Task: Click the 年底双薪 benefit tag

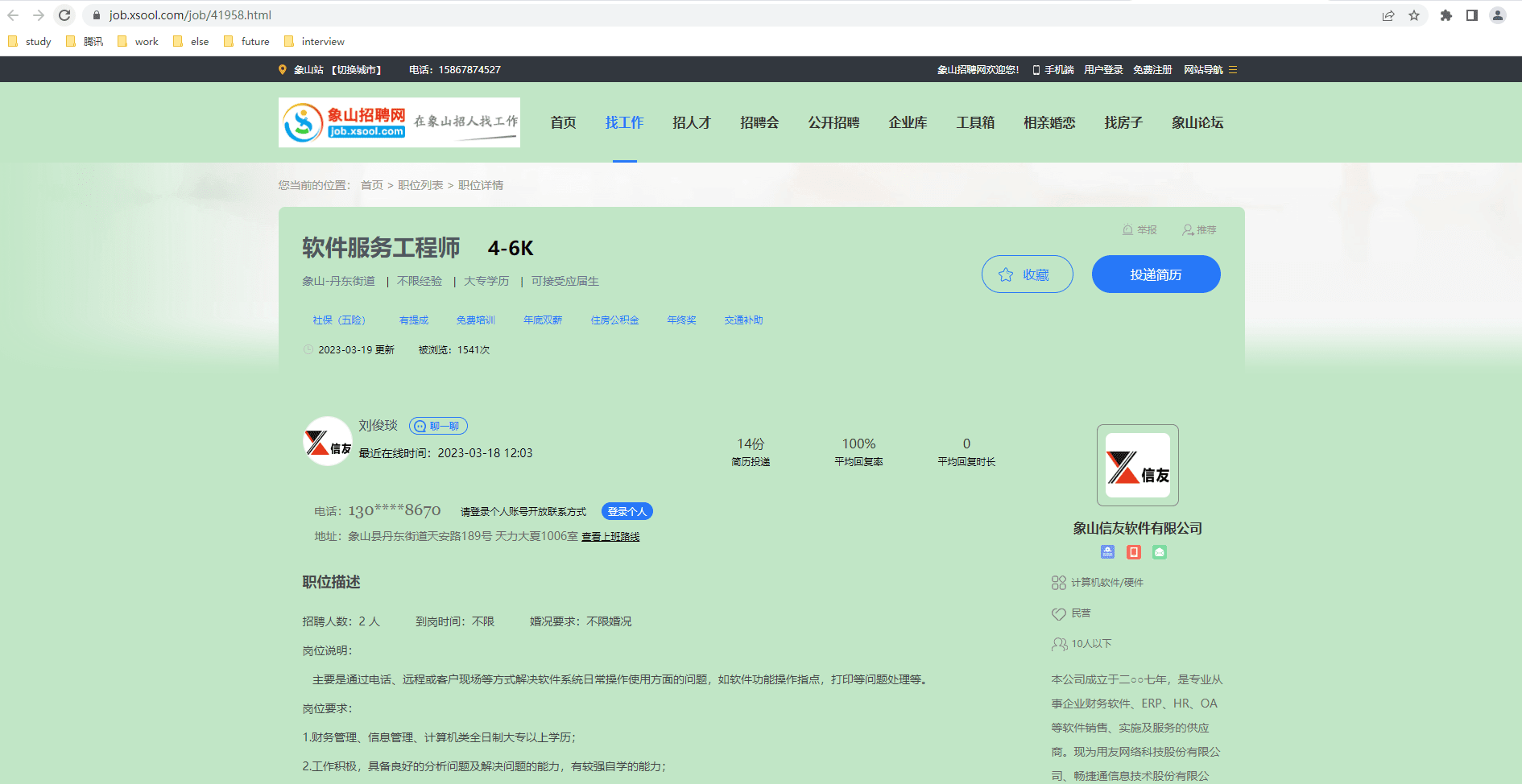Action: pos(544,320)
